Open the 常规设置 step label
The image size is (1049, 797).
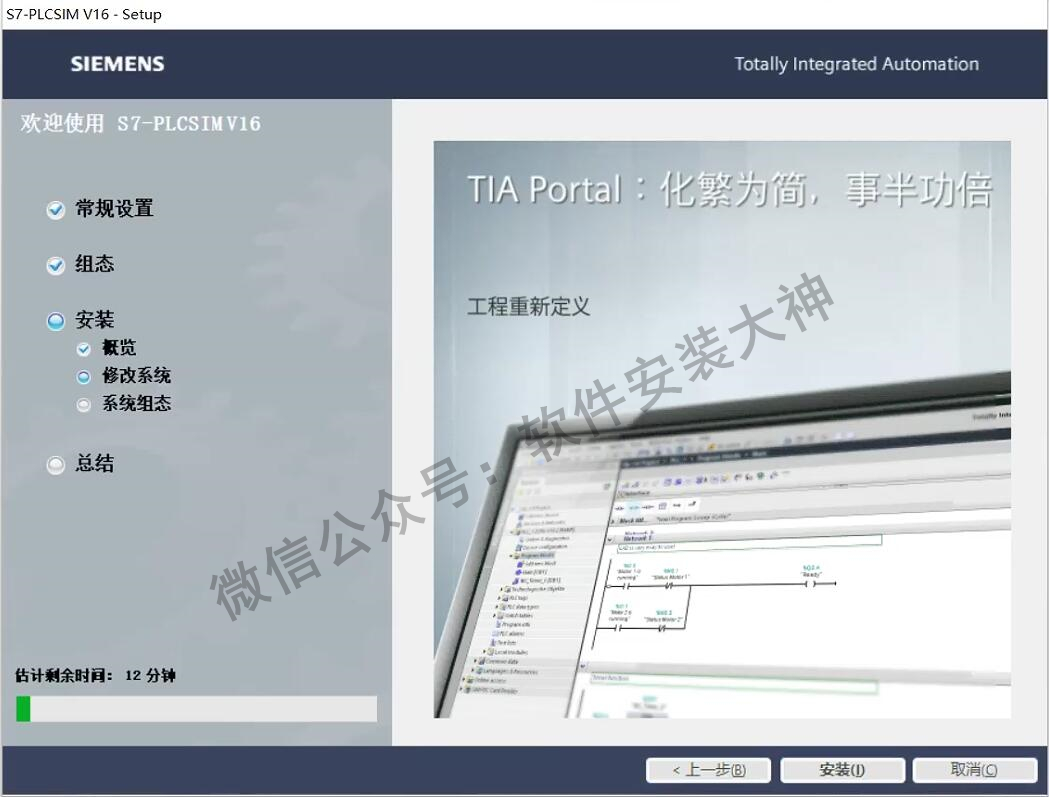pos(114,209)
